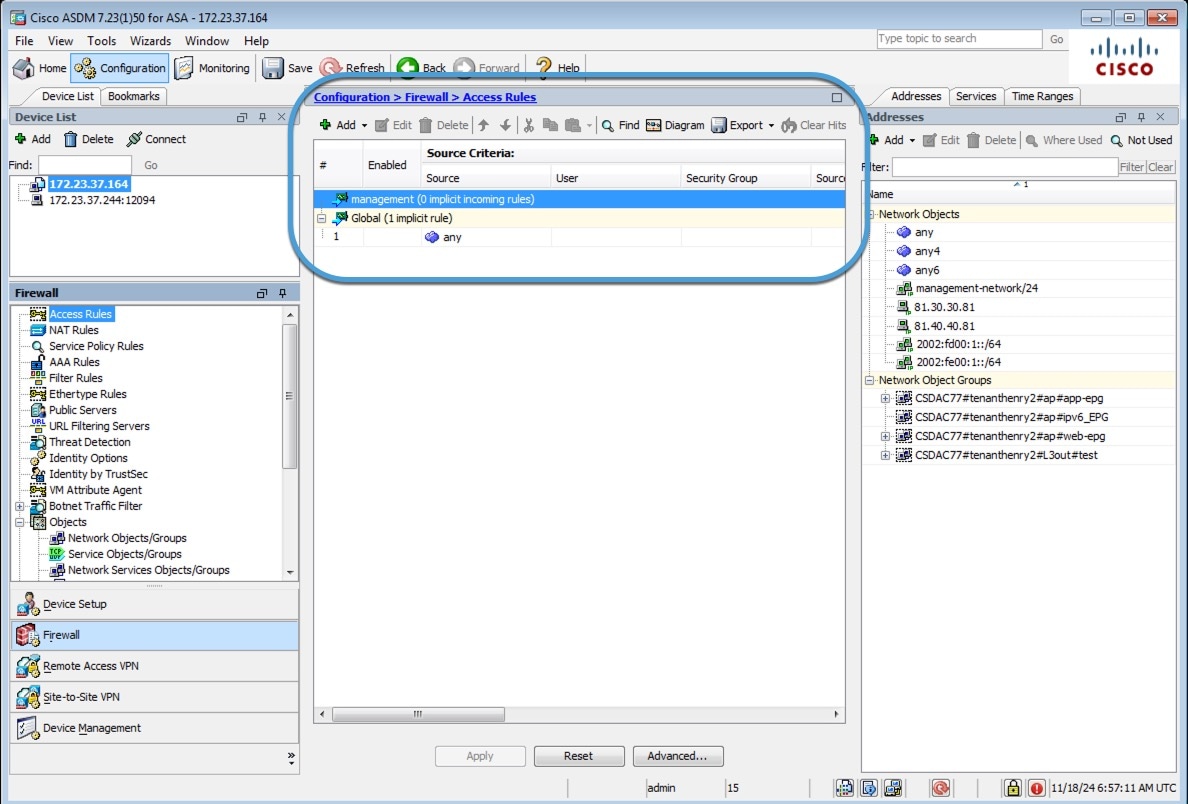Image resolution: width=1188 pixels, height=804 pixels.
Task: Copy the selected access rule
Action: tap(550, 125)
